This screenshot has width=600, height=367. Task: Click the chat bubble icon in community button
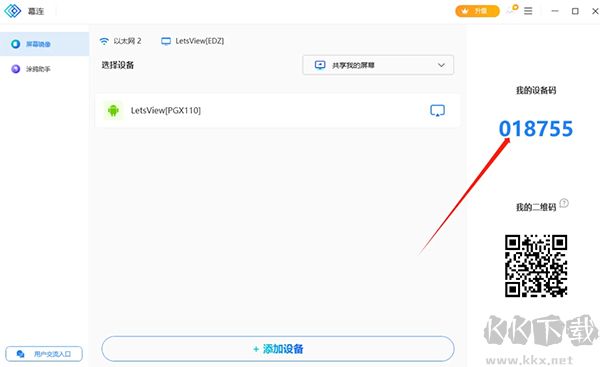(x=21, y=354)
